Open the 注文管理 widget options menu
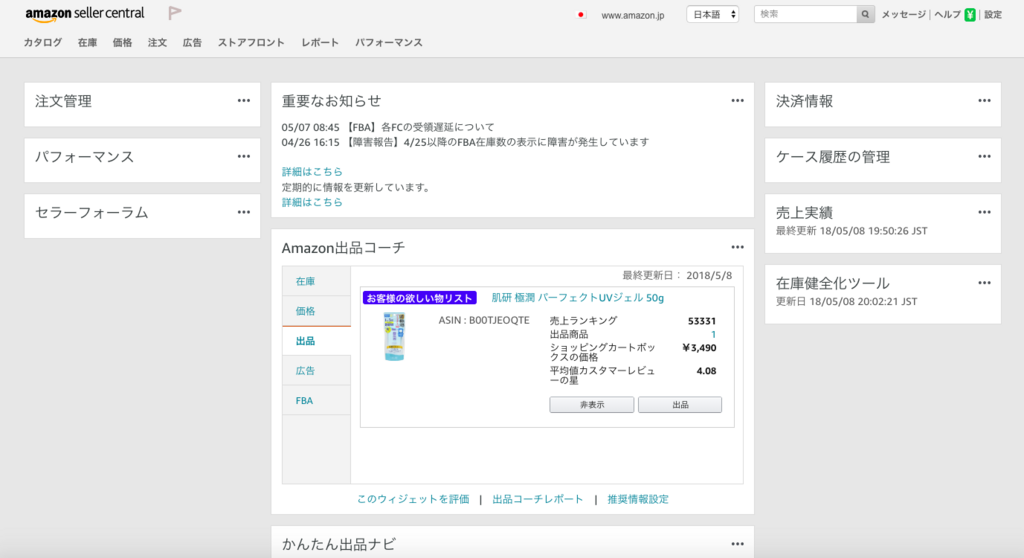Screen dimensions: 1024x558 click(244, 101)
